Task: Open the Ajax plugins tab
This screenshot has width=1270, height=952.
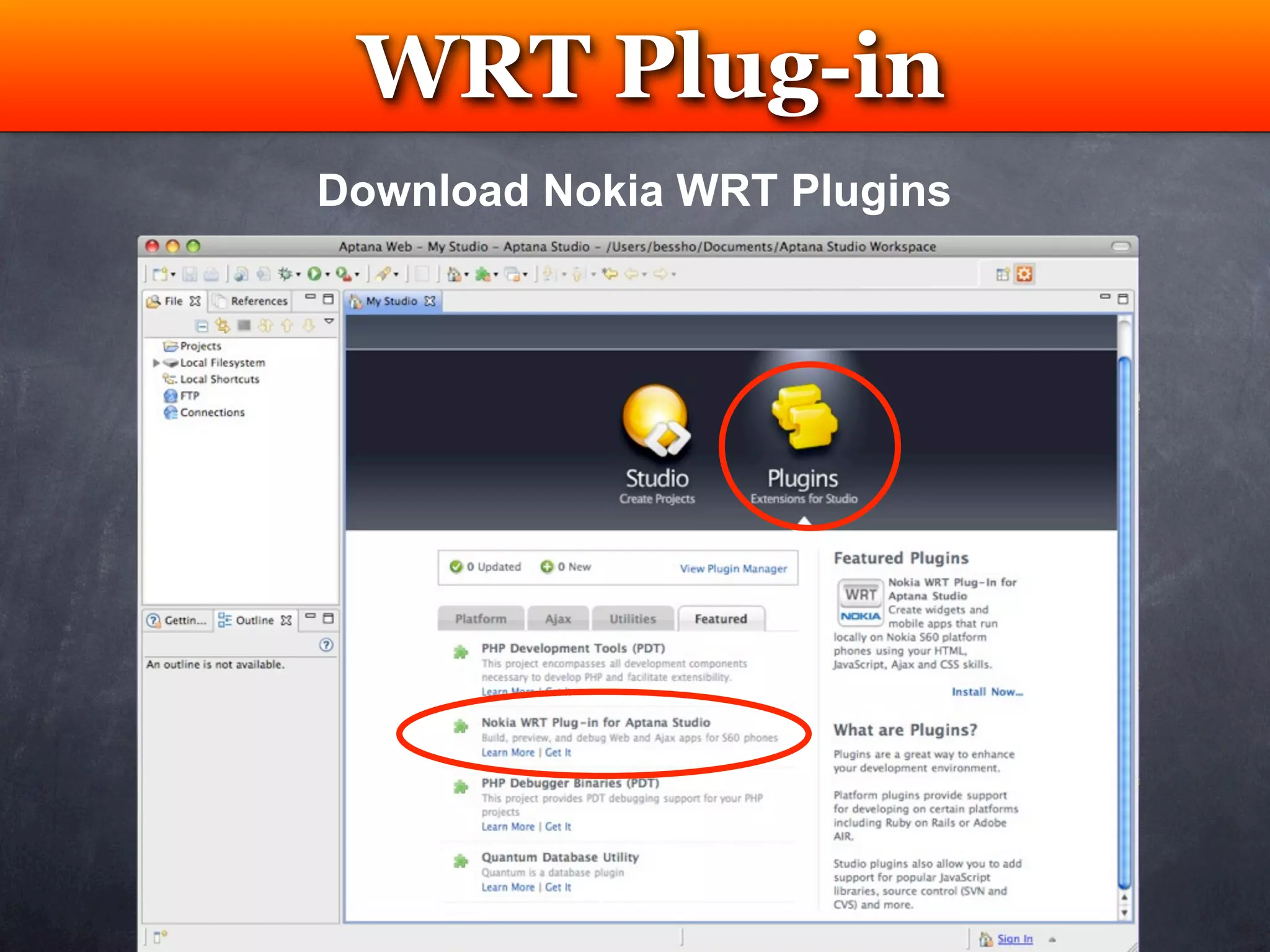Action: 558,619
